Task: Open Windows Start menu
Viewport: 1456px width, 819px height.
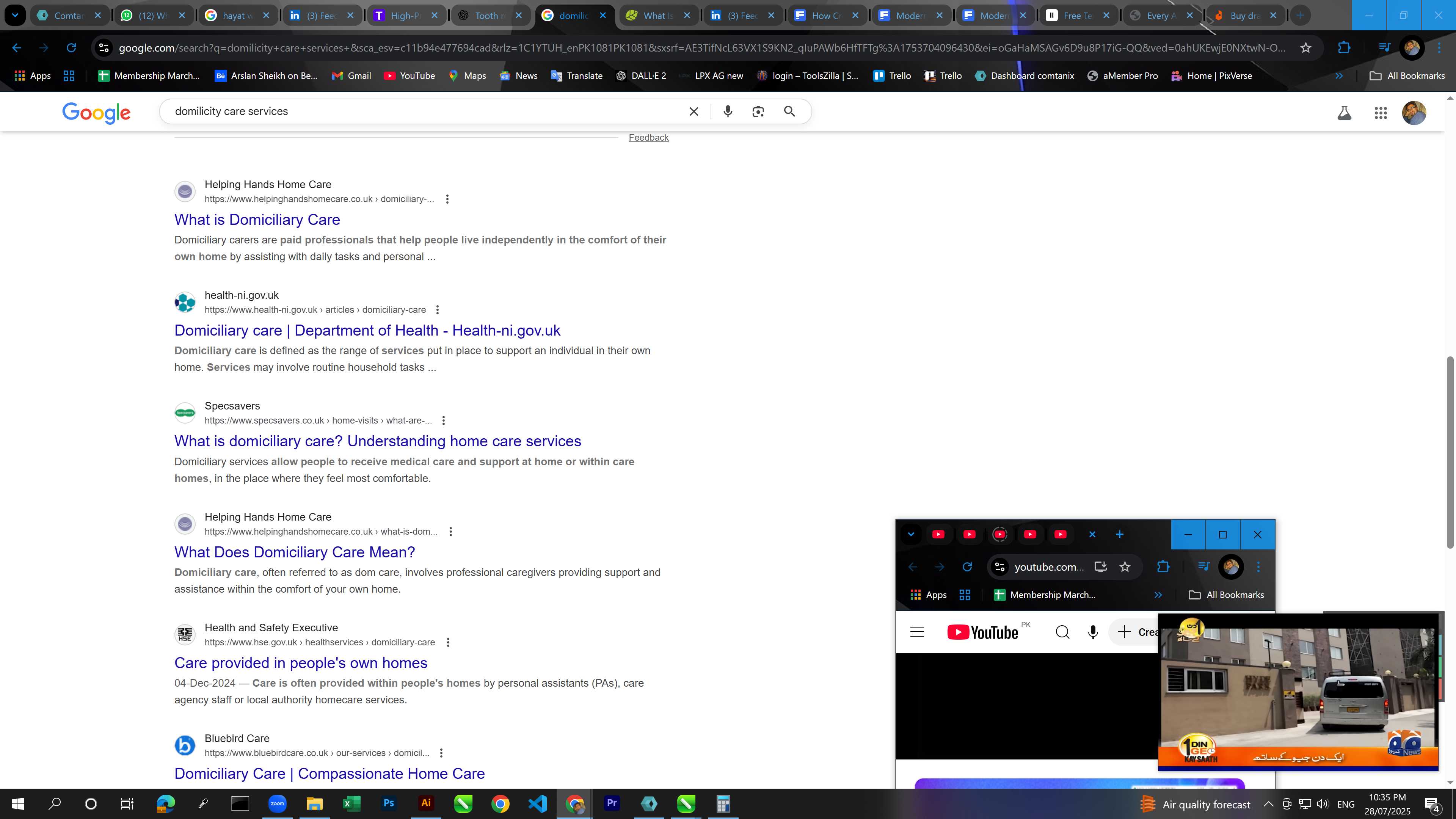Action: [x=17, y=804]
